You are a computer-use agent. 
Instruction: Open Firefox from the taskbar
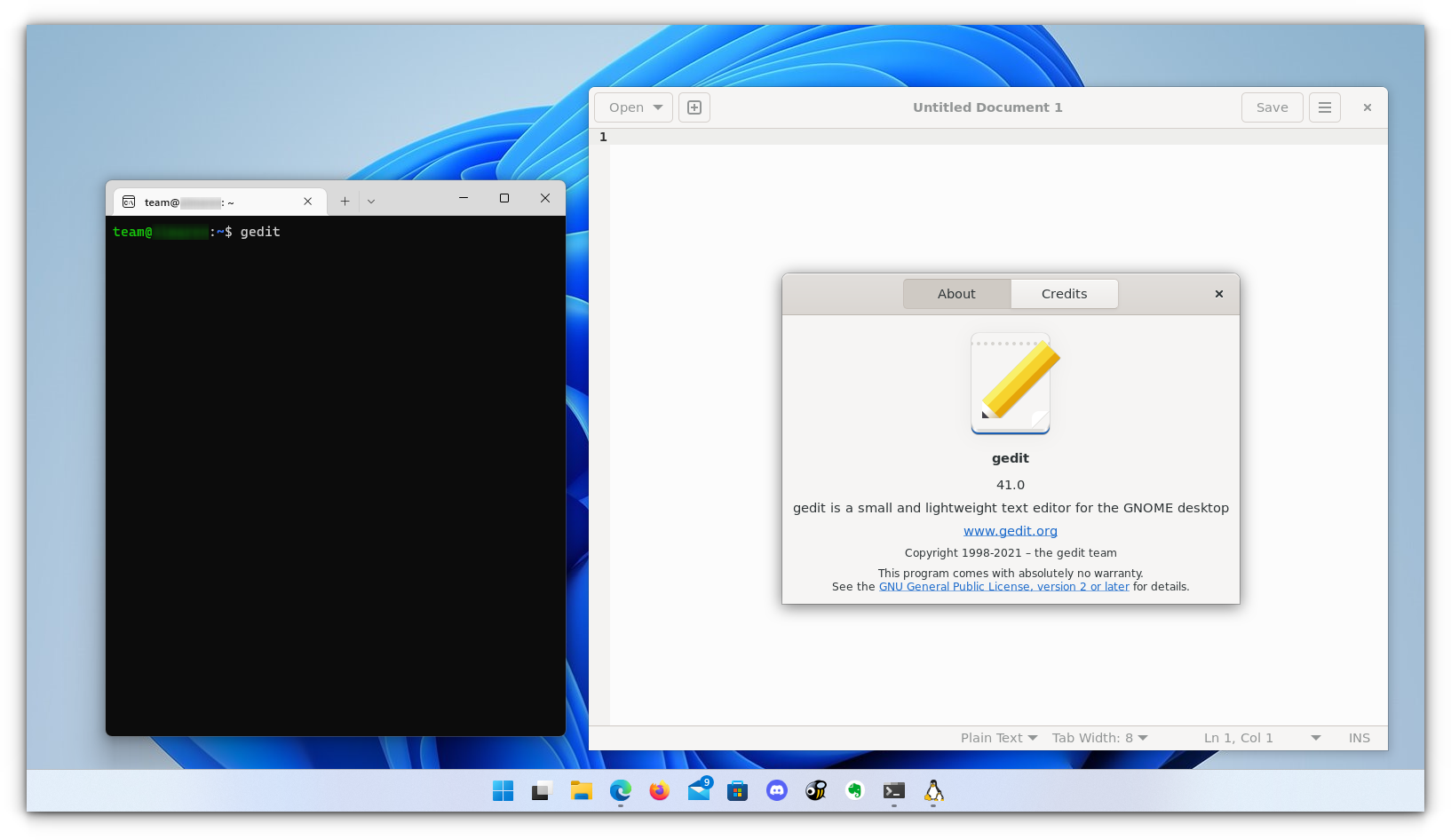point(659,790)
